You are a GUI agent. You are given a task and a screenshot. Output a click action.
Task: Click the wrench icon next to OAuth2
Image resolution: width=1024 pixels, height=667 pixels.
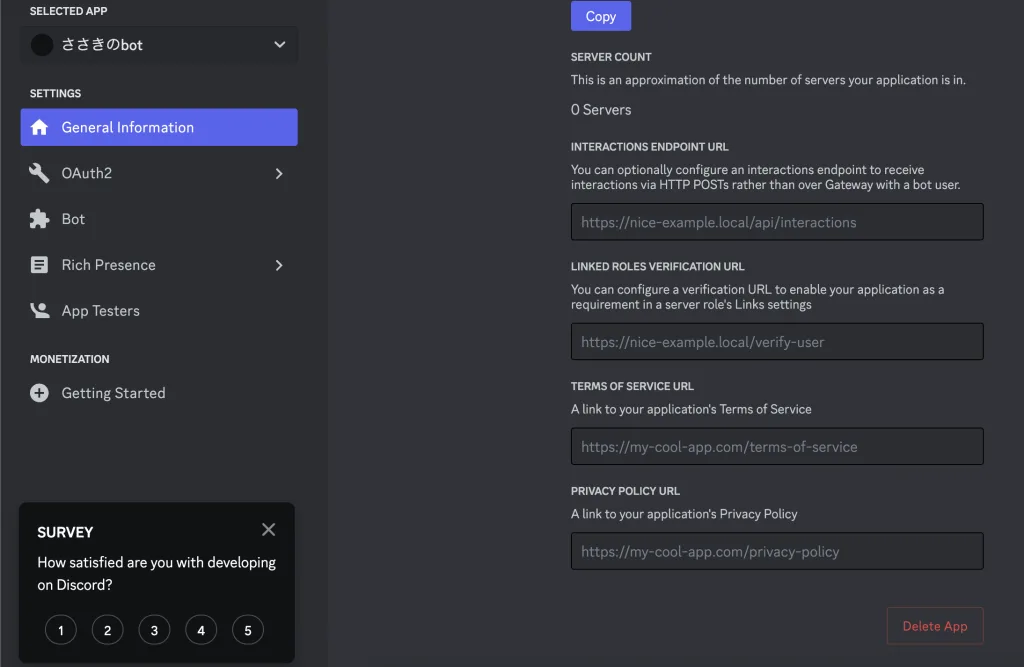(x=39, y=173)
